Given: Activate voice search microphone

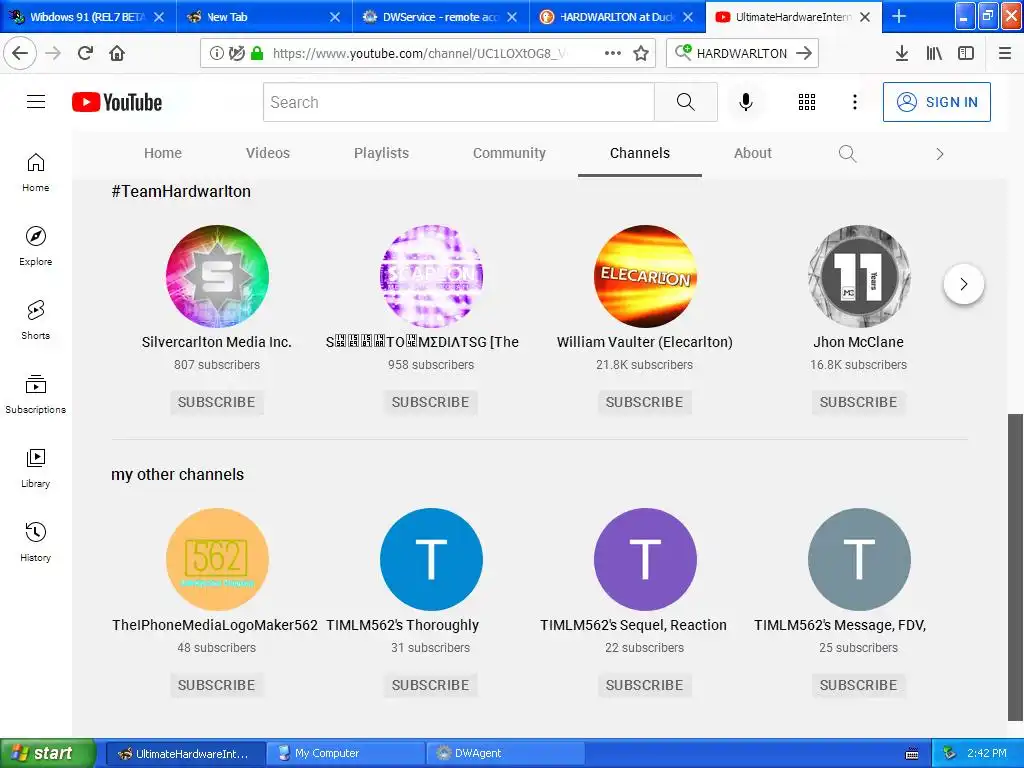Looking at the screenshot, I should pos(746,102).
